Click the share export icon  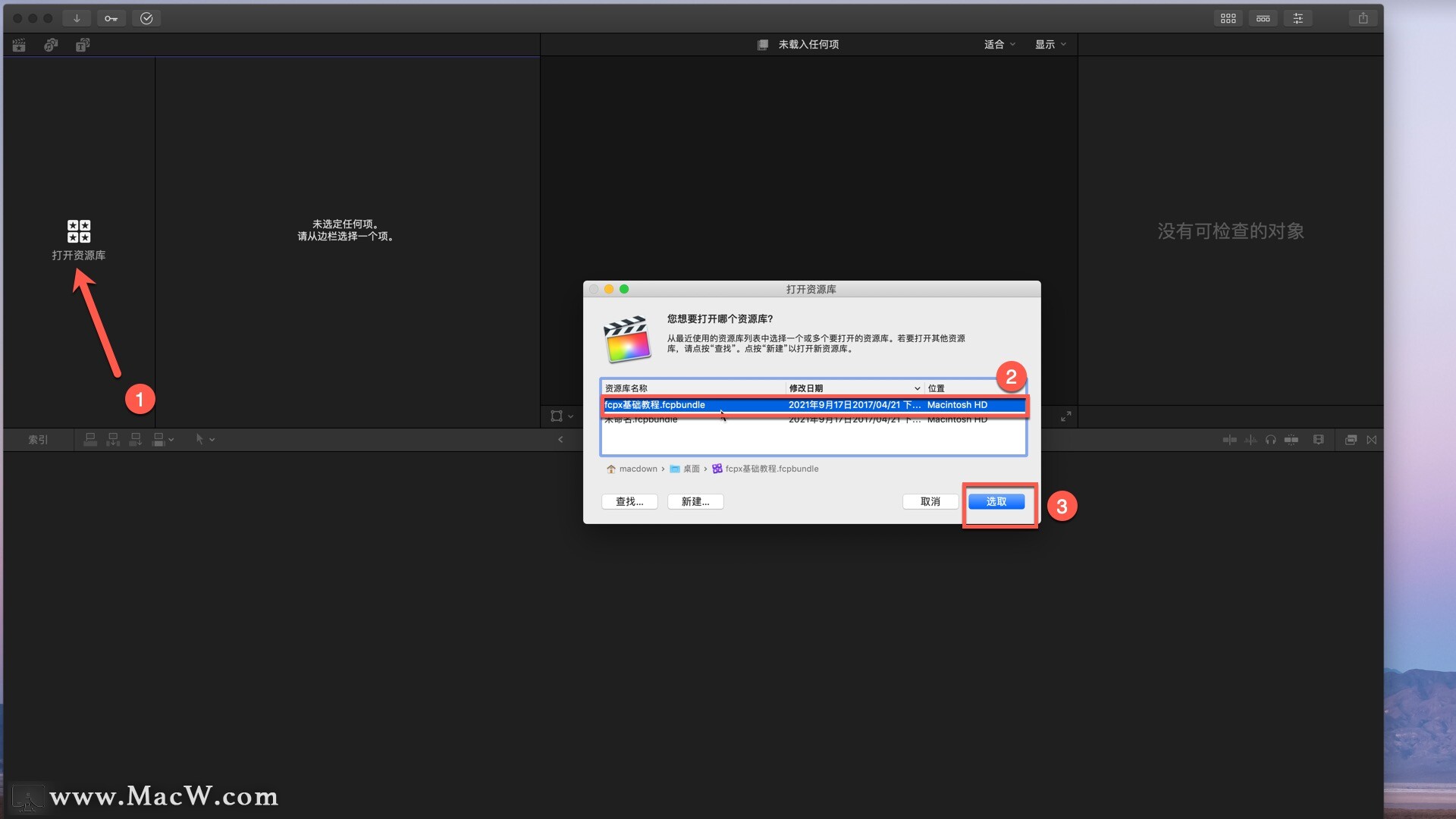[x=1363, y=18]
